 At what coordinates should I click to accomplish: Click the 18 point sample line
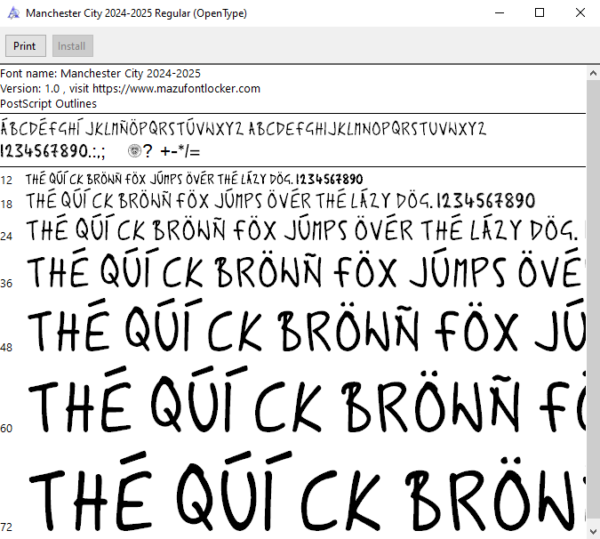click(280, 200)
